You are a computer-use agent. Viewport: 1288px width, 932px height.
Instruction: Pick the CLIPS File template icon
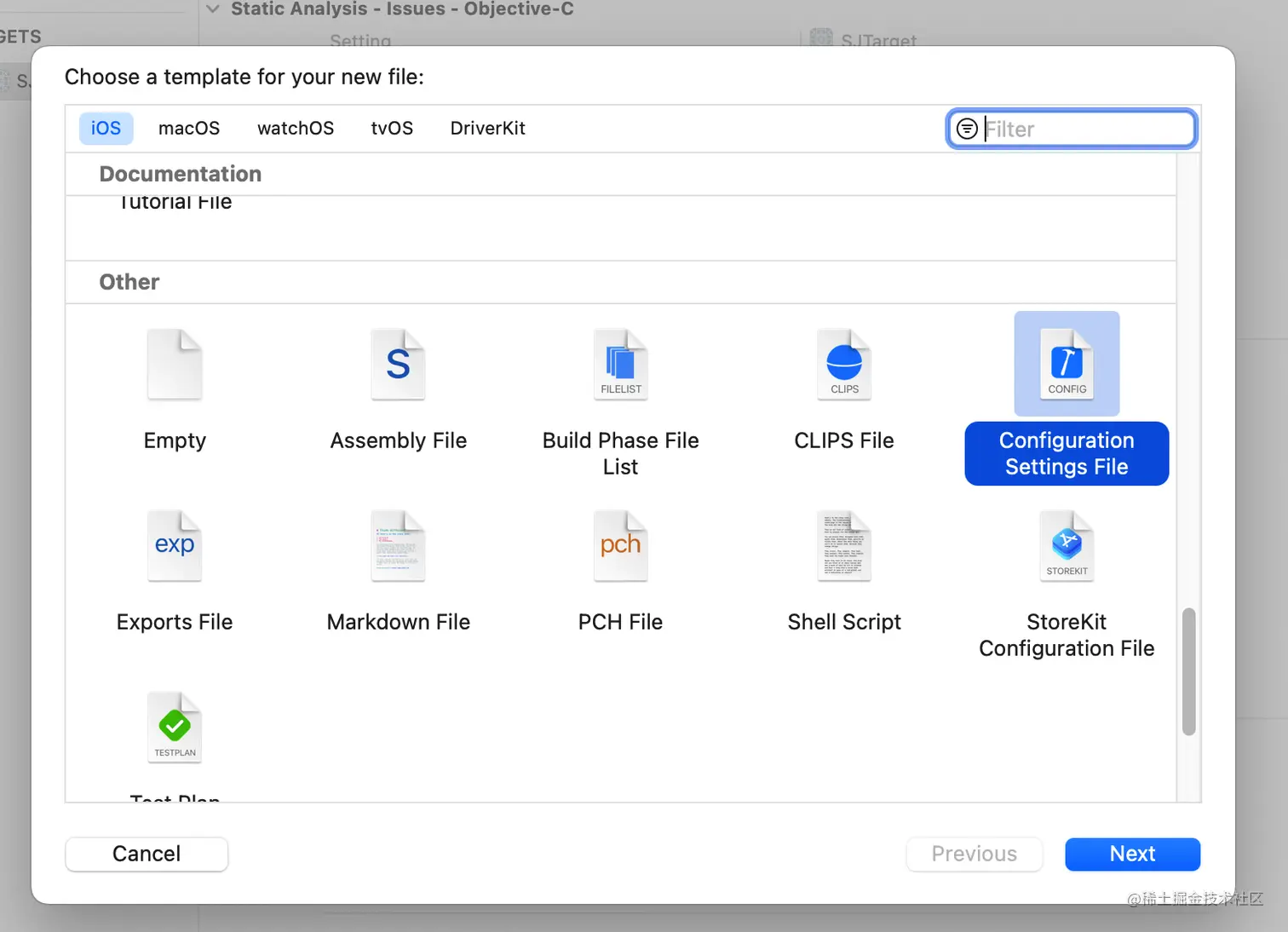[x=844, y=365]
